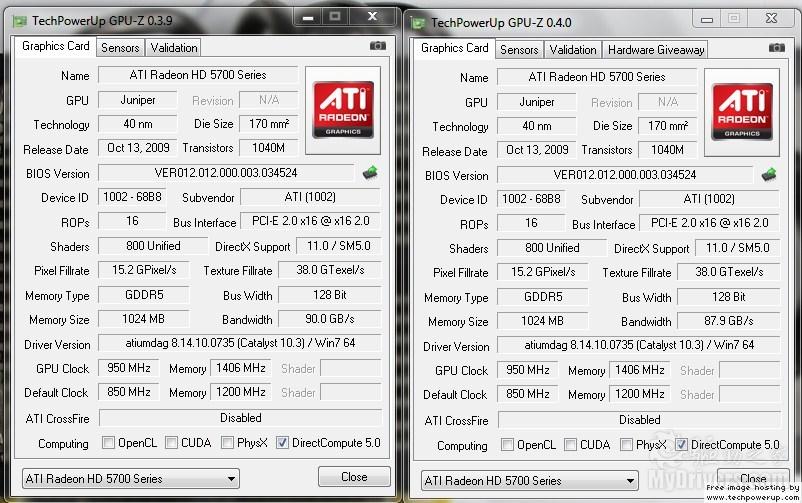
Task: Click the GPU-Z 0.4.0 title bar app icon
Action: click(x=418, y=23)
